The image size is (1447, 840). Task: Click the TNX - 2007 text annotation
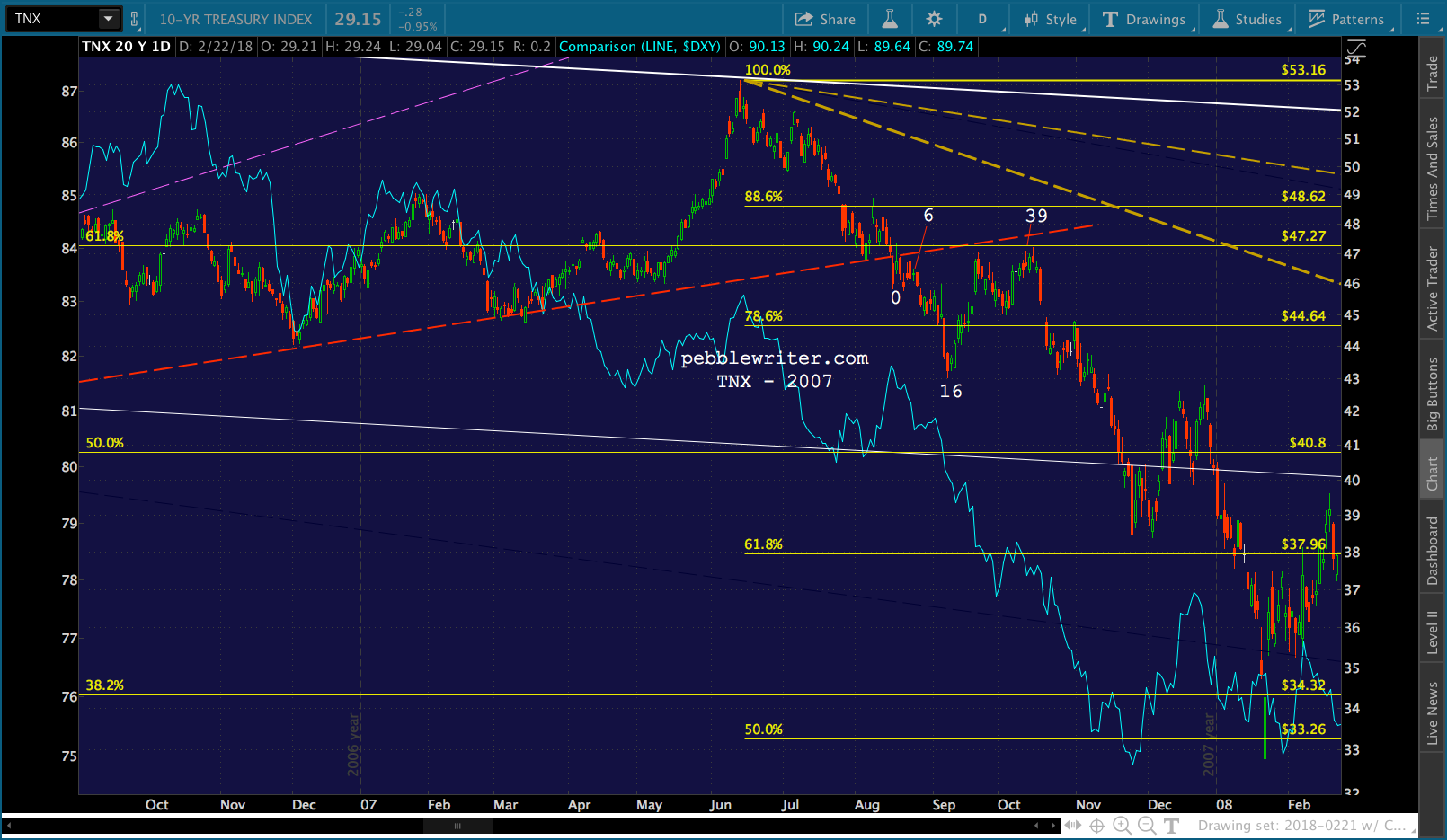tap(775, 382)
